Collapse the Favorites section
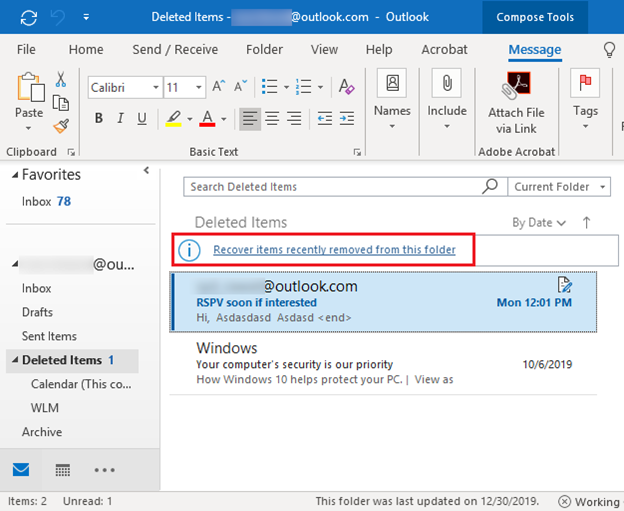 coord(15,175)
